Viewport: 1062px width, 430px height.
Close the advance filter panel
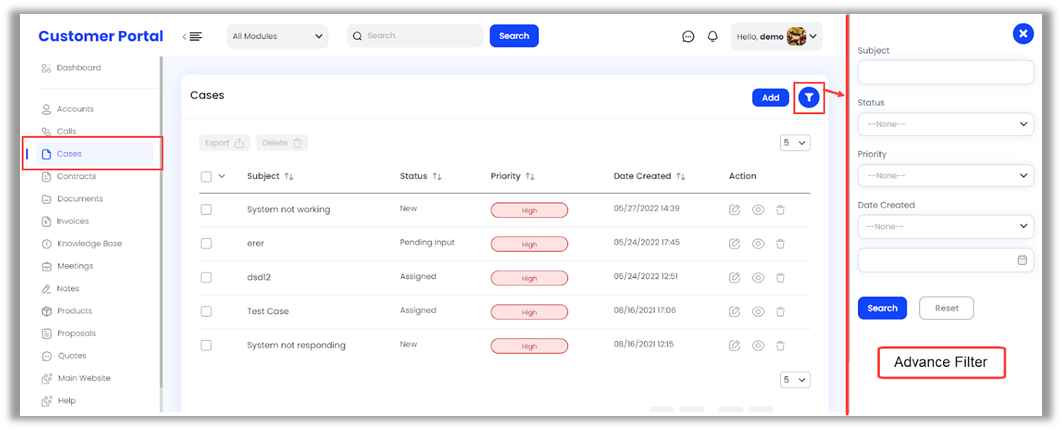tap(1022, 34)
